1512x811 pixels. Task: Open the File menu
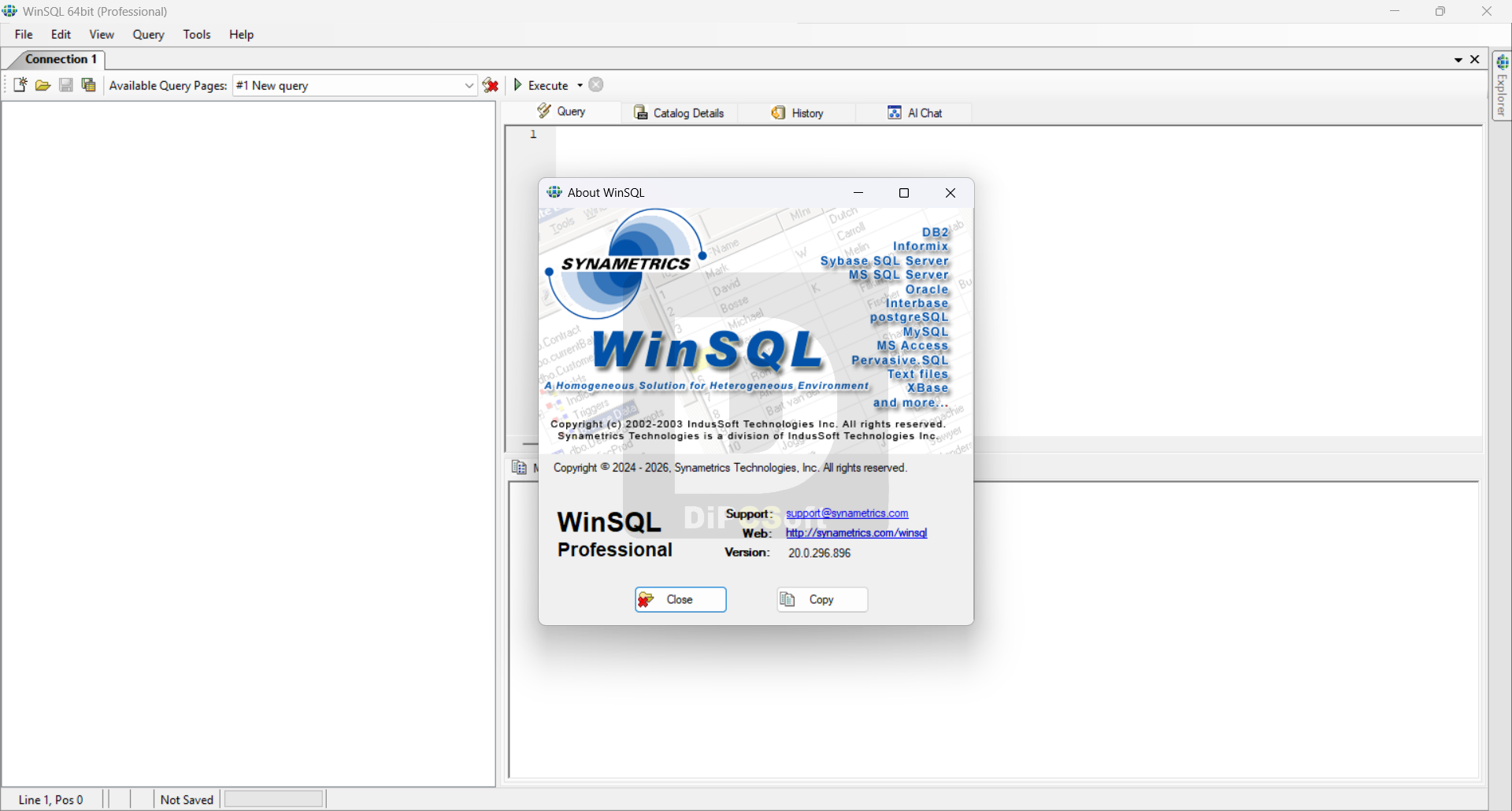[x=24, y=35]
